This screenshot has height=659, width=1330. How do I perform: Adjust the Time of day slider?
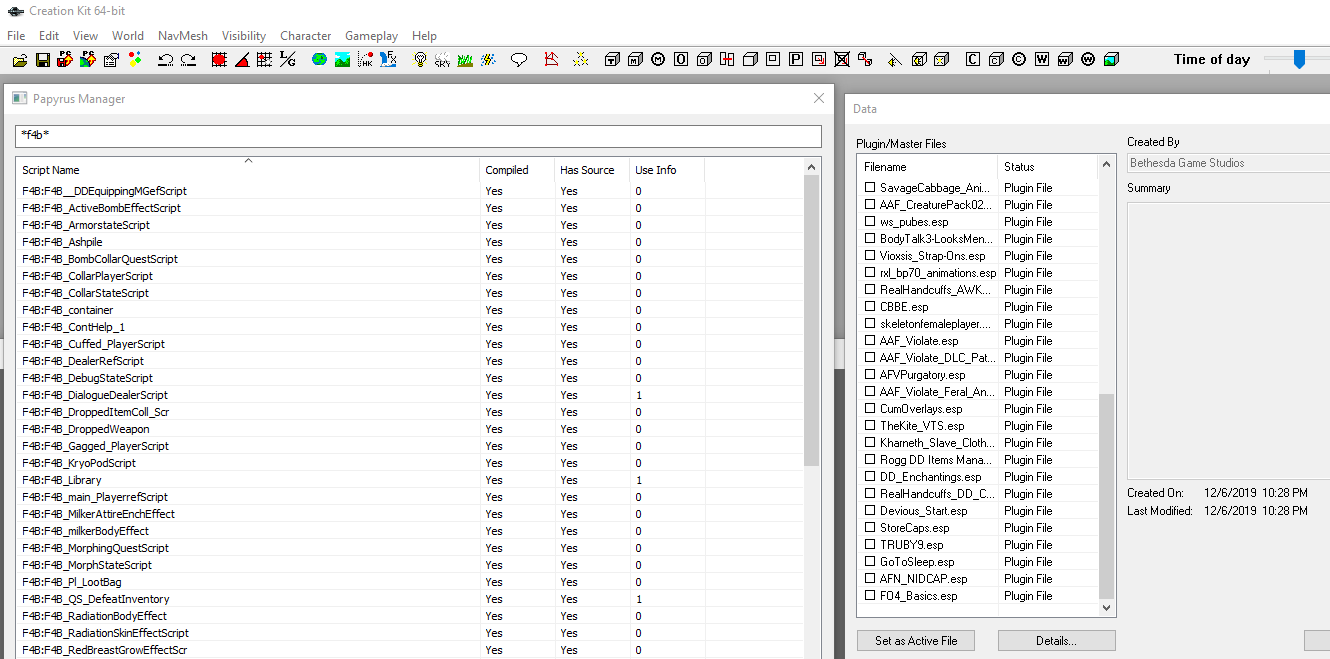pyautogui.click(x=1299, y=60)
